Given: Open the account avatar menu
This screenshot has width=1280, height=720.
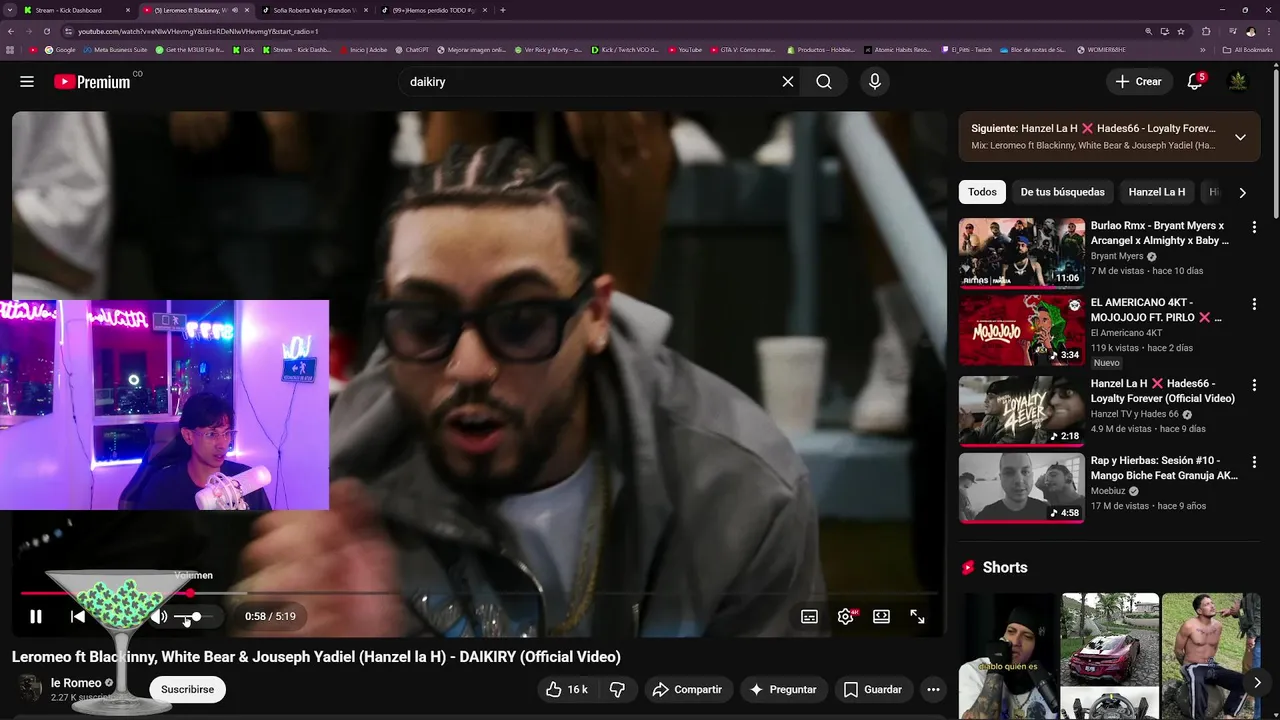Looking at the screenshot, I should 1238,82.
